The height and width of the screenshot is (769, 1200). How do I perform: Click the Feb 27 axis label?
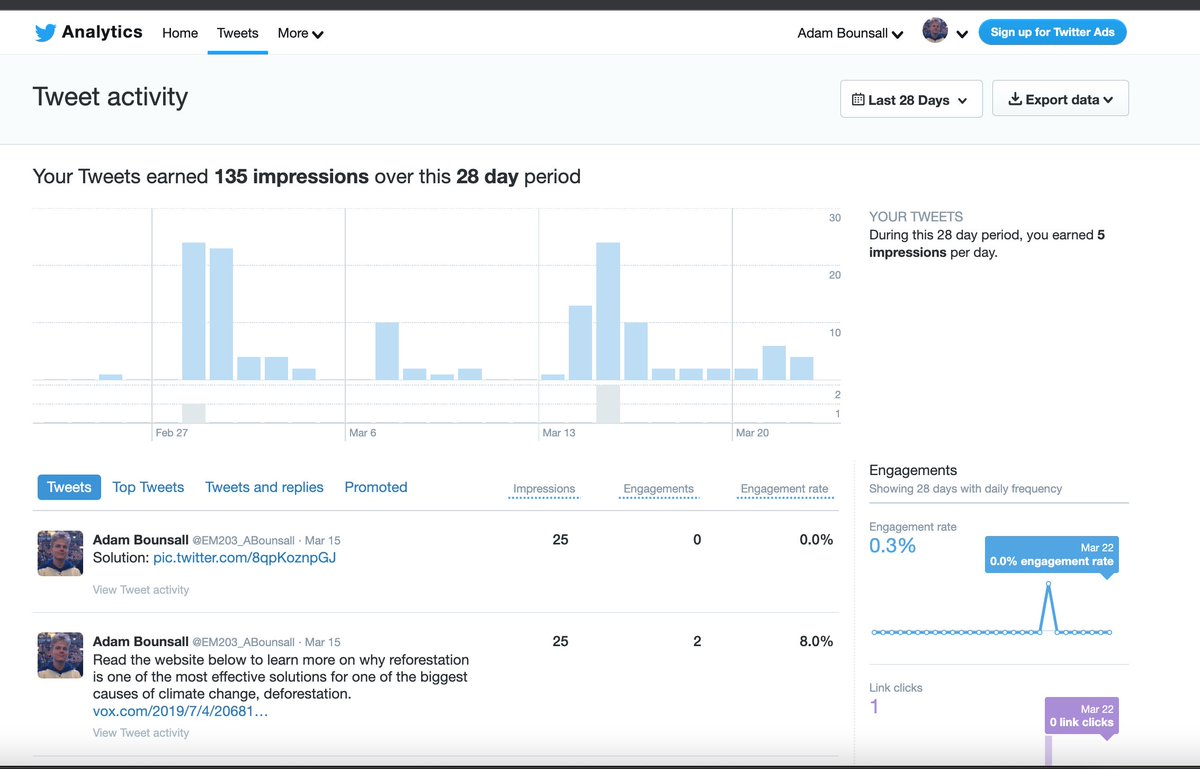click(x=172, y=433)
